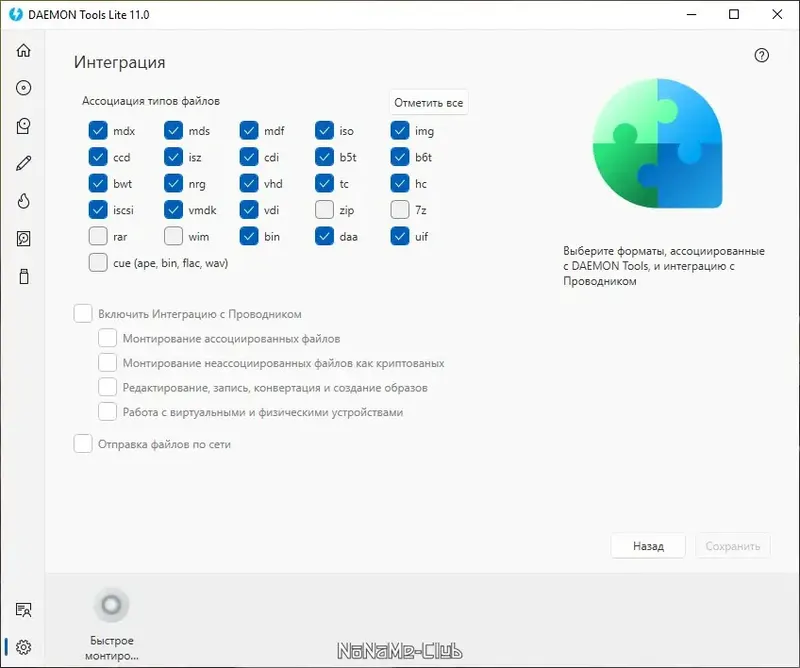The height and width of the screenshot is (668, 800).
Task: Open the flame Burn discs icon
Action: [x=23, y=201]
